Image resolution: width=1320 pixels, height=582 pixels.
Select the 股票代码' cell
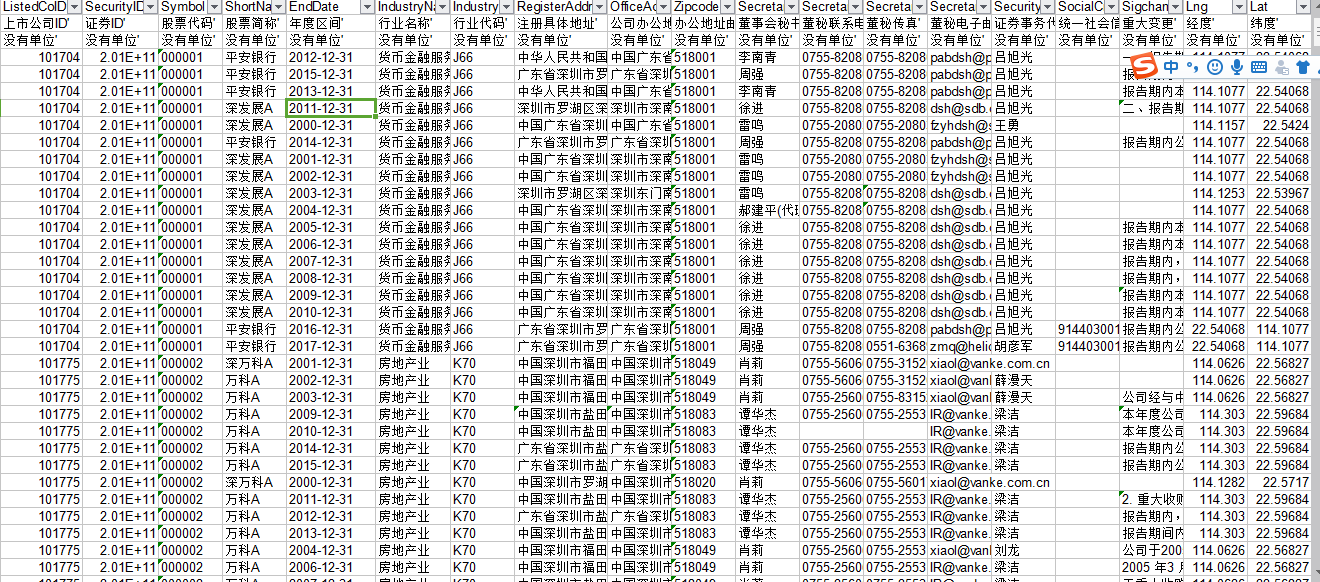coord(190,24)
